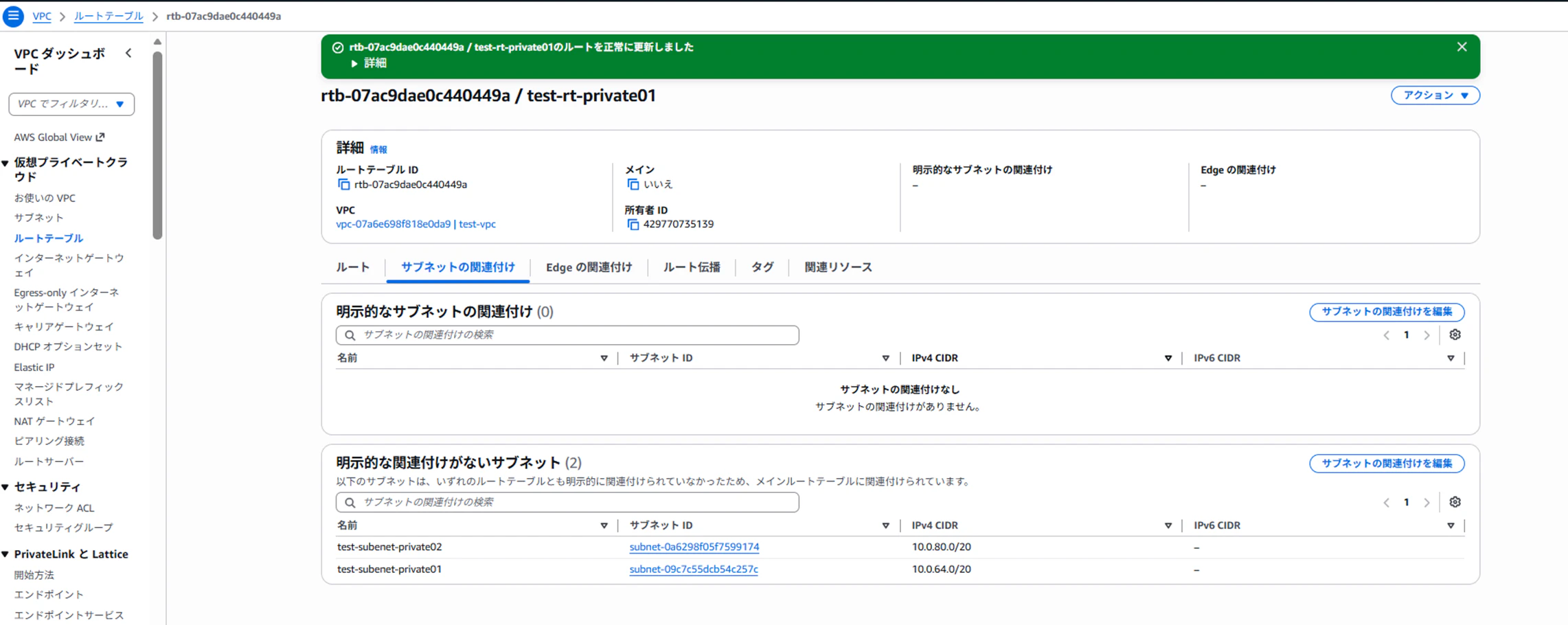Sort explicit associations table by 名前 column
Viewport: 1568px width, 625px height.
604,359
